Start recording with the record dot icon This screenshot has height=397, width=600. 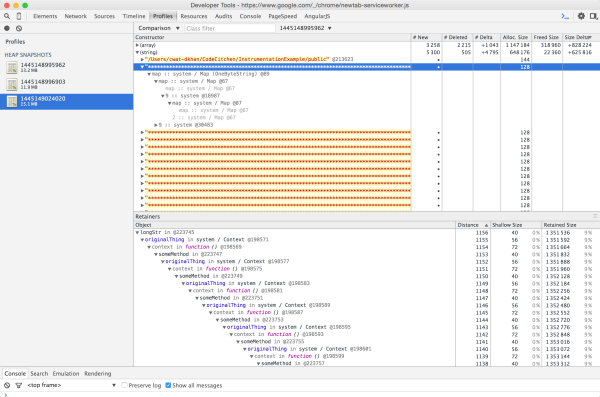point(7,28)
